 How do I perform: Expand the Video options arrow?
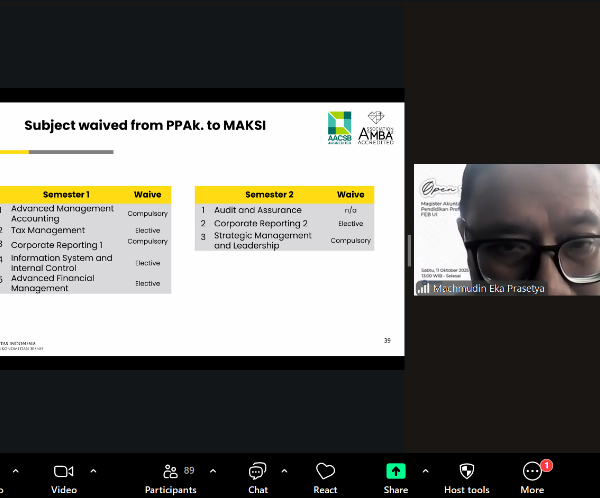click(x=94, y=470)
